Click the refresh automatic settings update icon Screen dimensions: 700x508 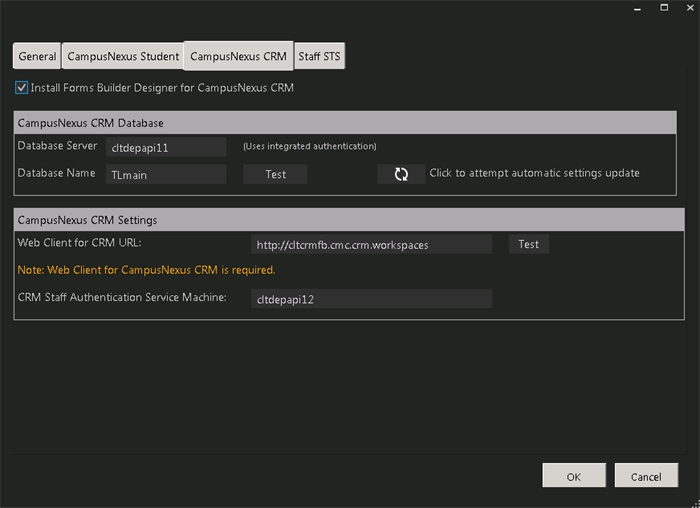[401, 174]
